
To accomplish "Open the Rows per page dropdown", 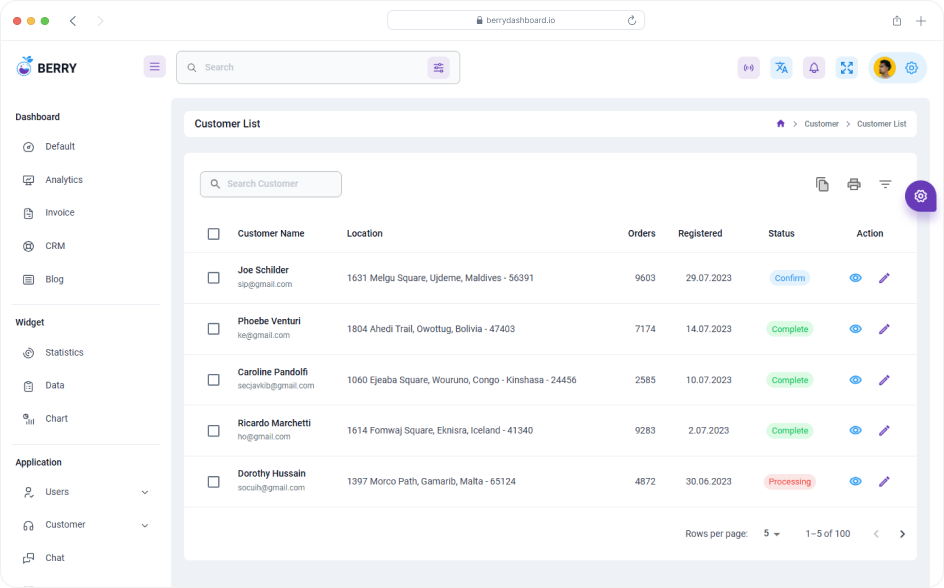I will tap(770, 533).
